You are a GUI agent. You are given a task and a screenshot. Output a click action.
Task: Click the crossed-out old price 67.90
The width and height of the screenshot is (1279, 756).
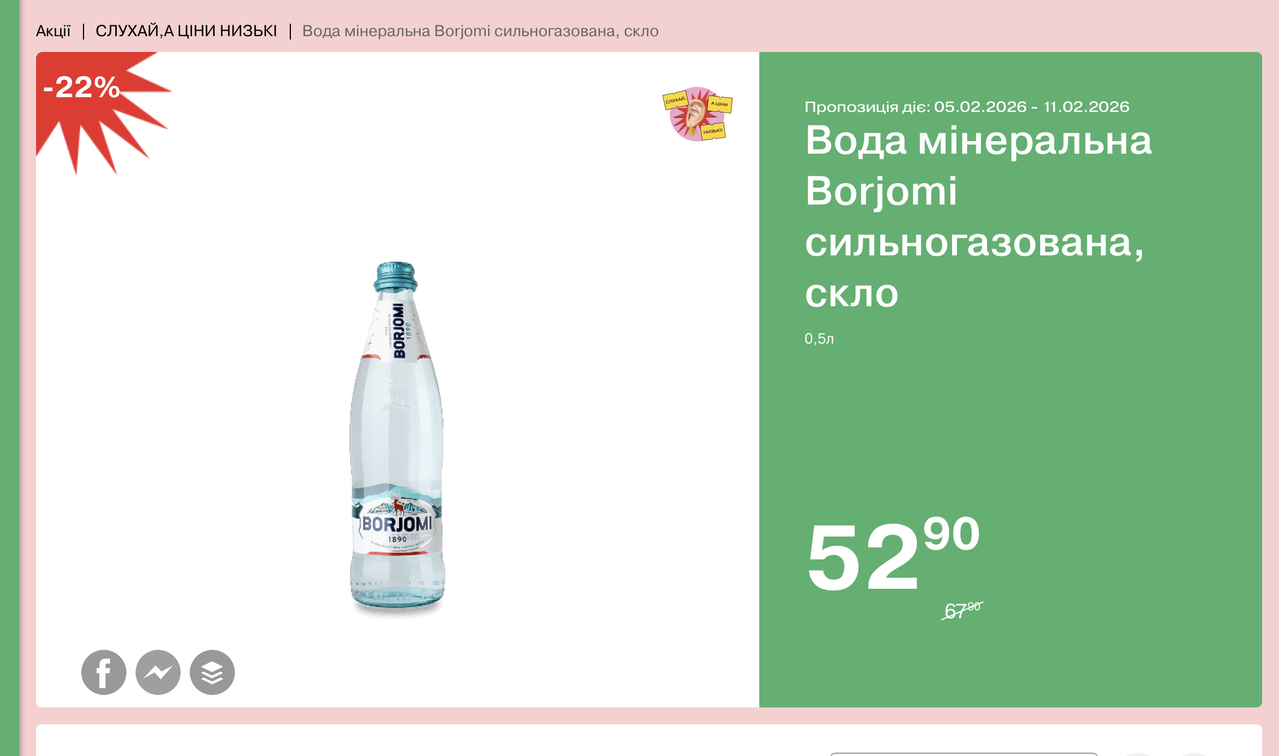963,610
